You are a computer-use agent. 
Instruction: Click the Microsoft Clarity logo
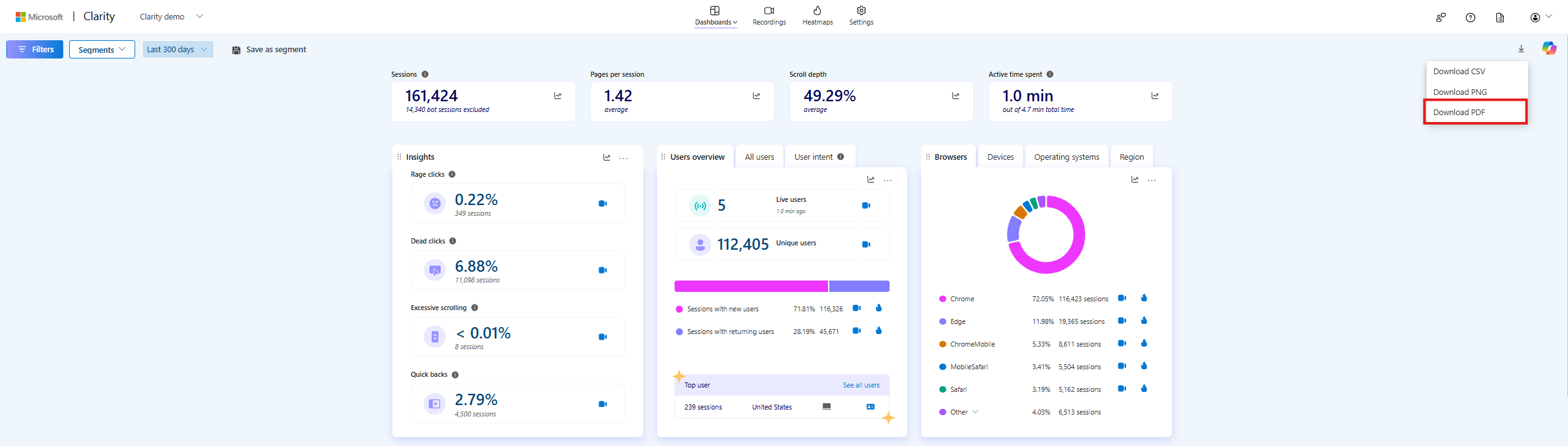click(x=65, y=16)
